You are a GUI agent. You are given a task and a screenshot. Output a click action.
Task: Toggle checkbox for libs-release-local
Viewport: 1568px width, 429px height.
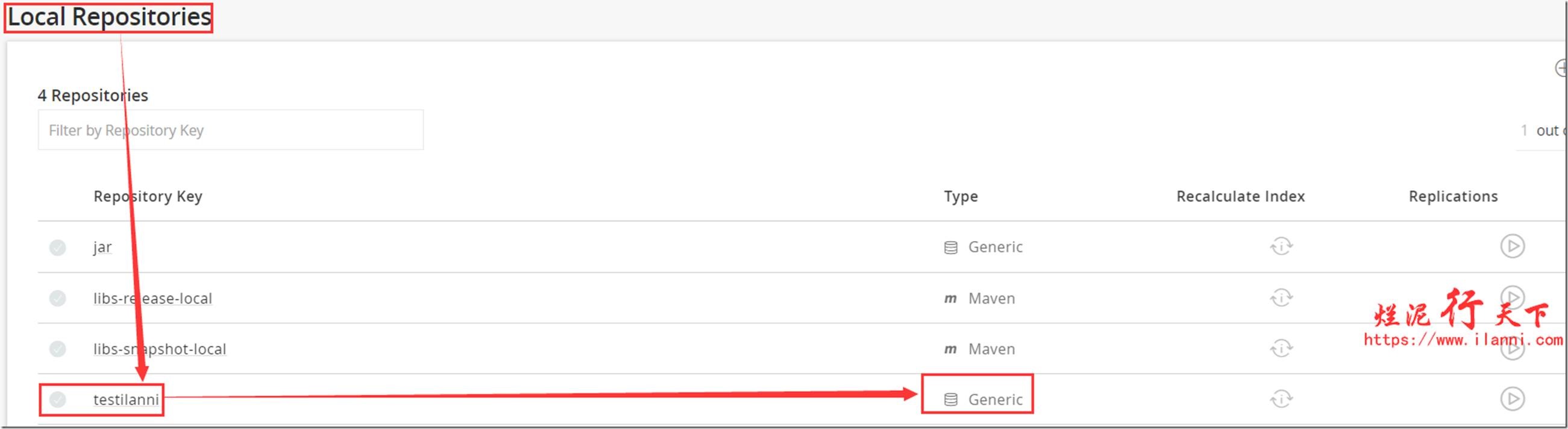[x=58, y=298]
